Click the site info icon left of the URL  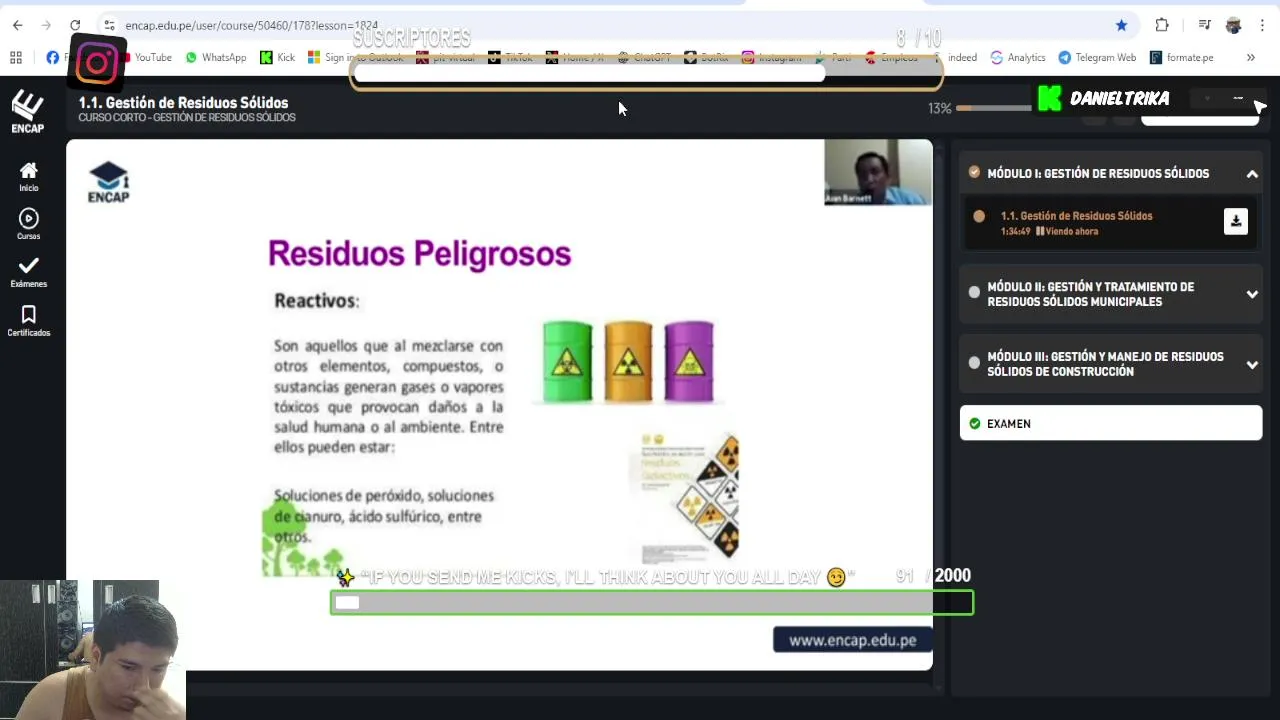click(109, 25)
